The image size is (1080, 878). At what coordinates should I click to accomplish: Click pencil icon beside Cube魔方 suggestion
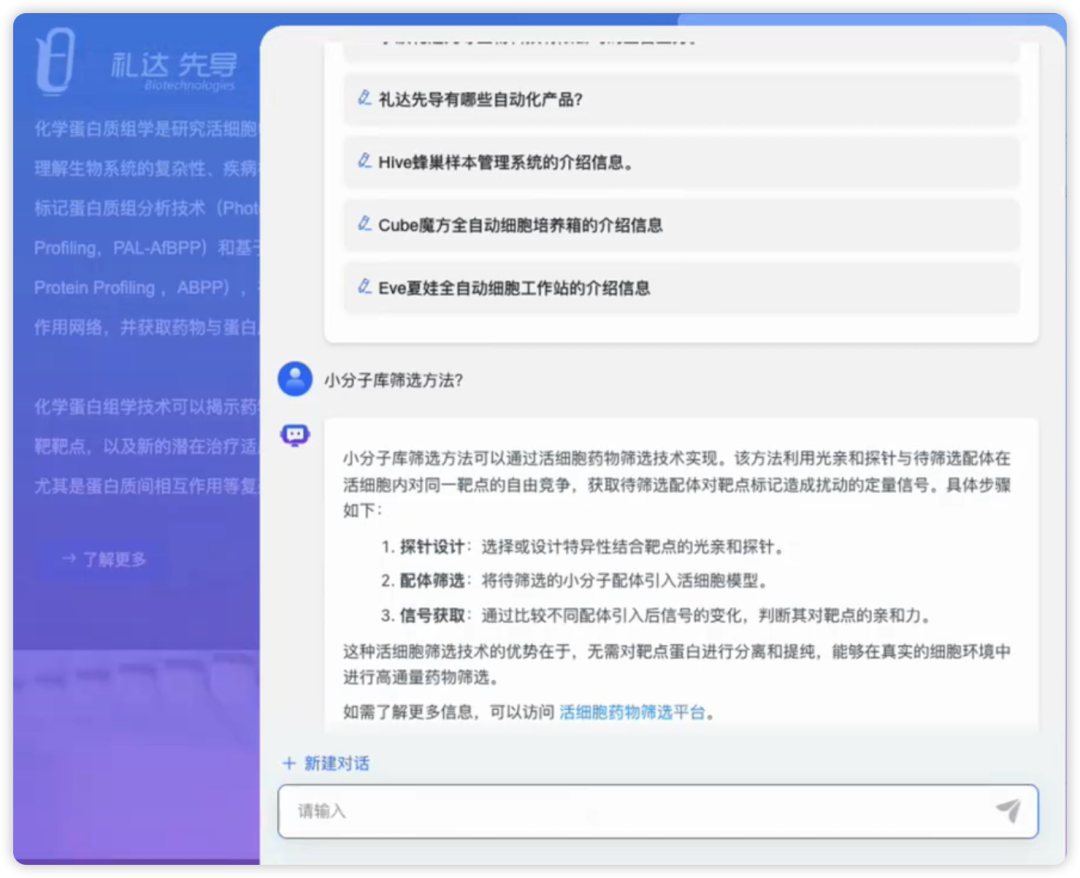pos(364,224)
